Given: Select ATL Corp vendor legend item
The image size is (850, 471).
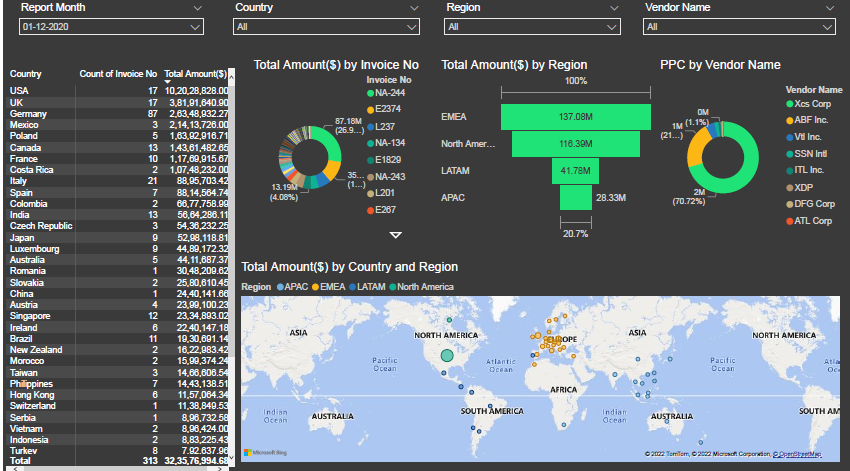Looking at the screenshot, I should (x=809, y=221).
